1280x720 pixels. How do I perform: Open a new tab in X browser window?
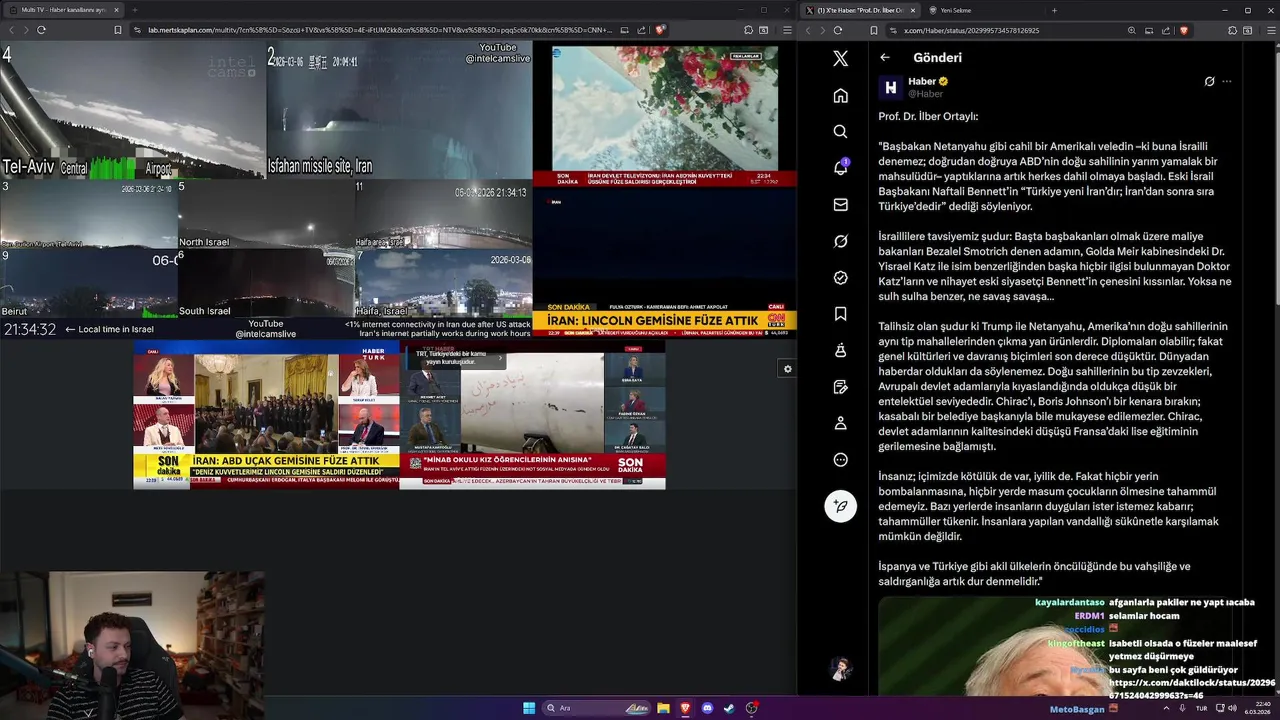point(1054,10)
